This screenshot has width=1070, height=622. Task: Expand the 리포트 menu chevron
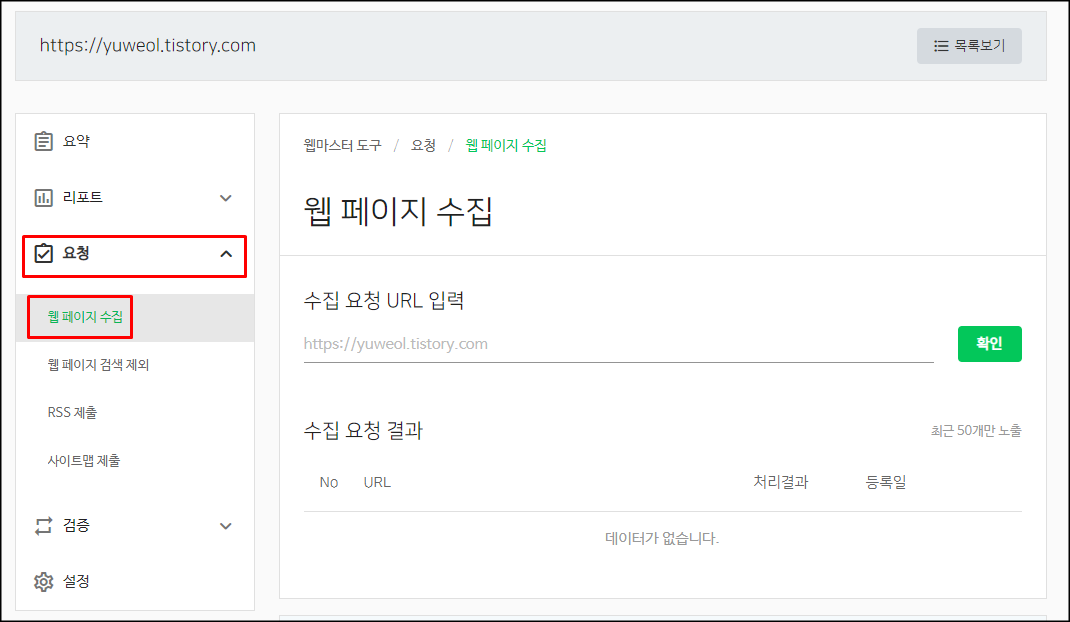point(226,198)
